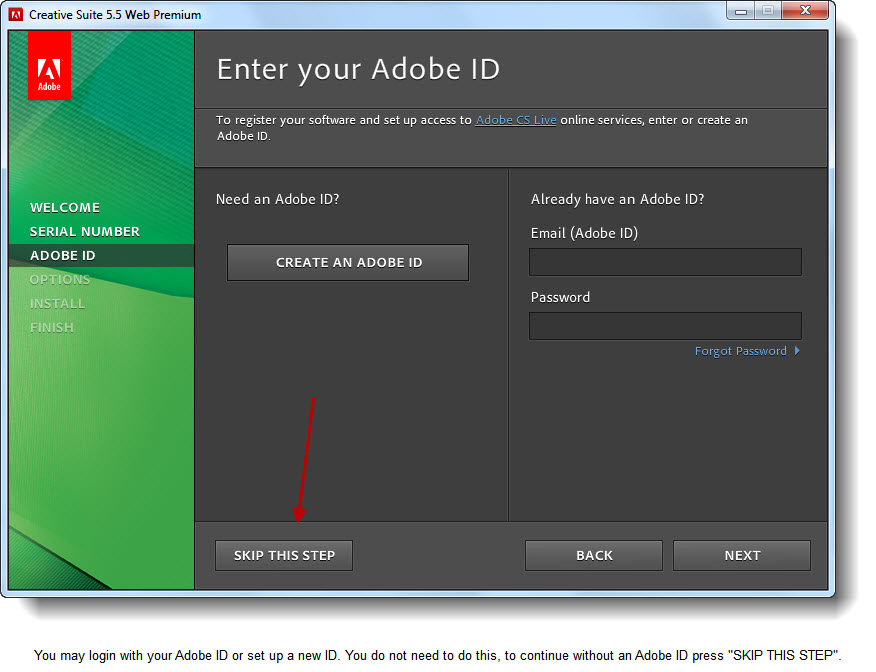This screenshot has width=876, height=672.
Task: Select the Finish step in sidebar
Action: [x=52, y=327]
